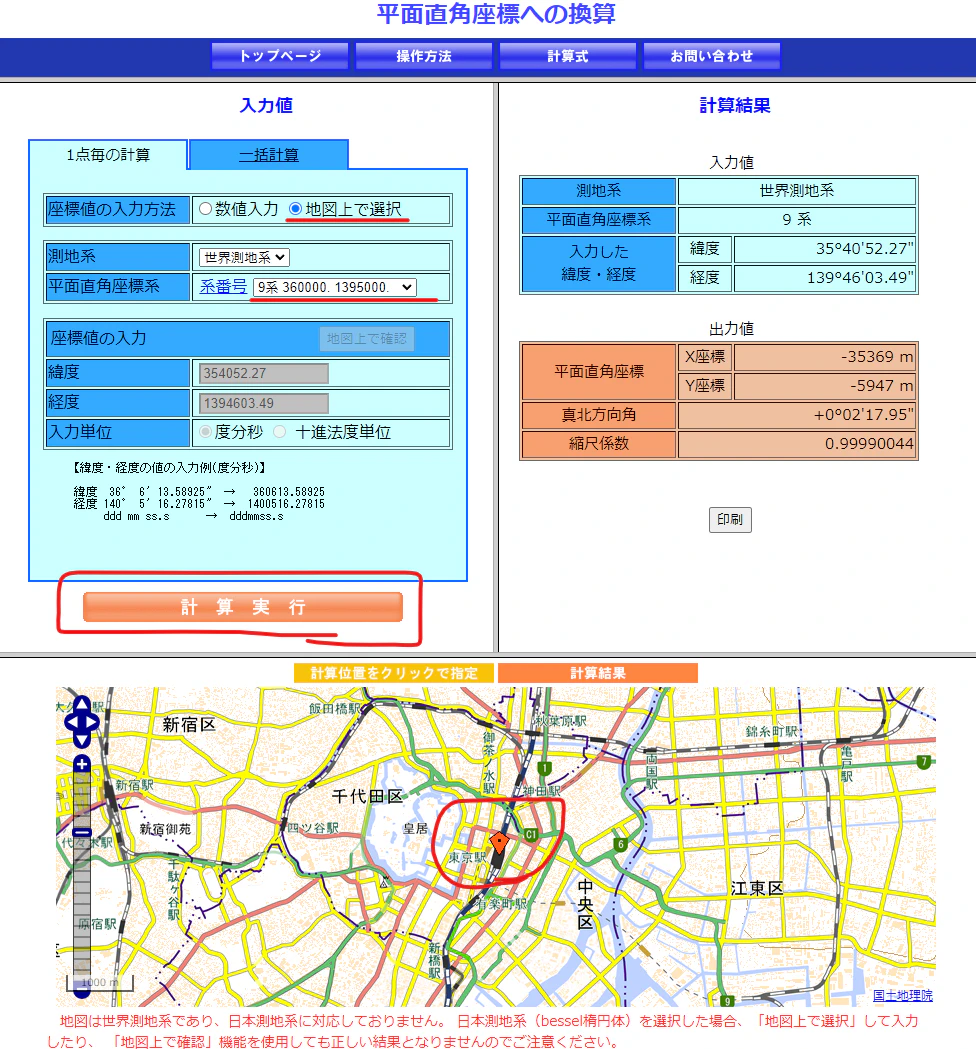Pan the map down with the arrow control
Screen dimensions: 976x1049
pyautogui.click(x=82, y=739)
